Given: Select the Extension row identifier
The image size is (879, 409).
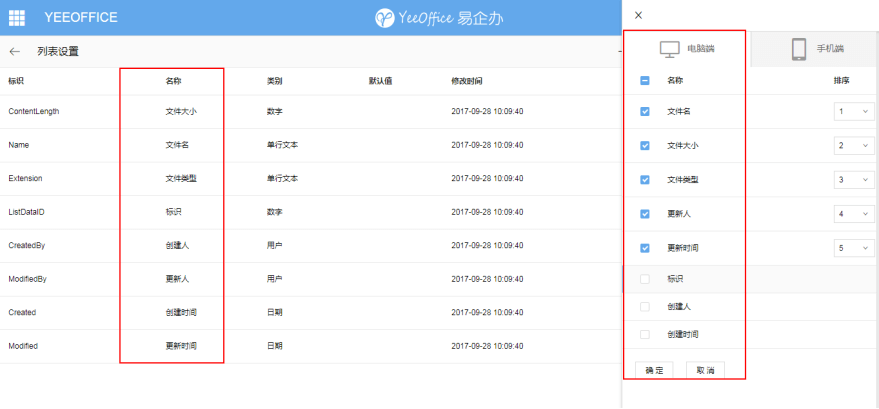Looking at the screenshot, I should [25, 179].
